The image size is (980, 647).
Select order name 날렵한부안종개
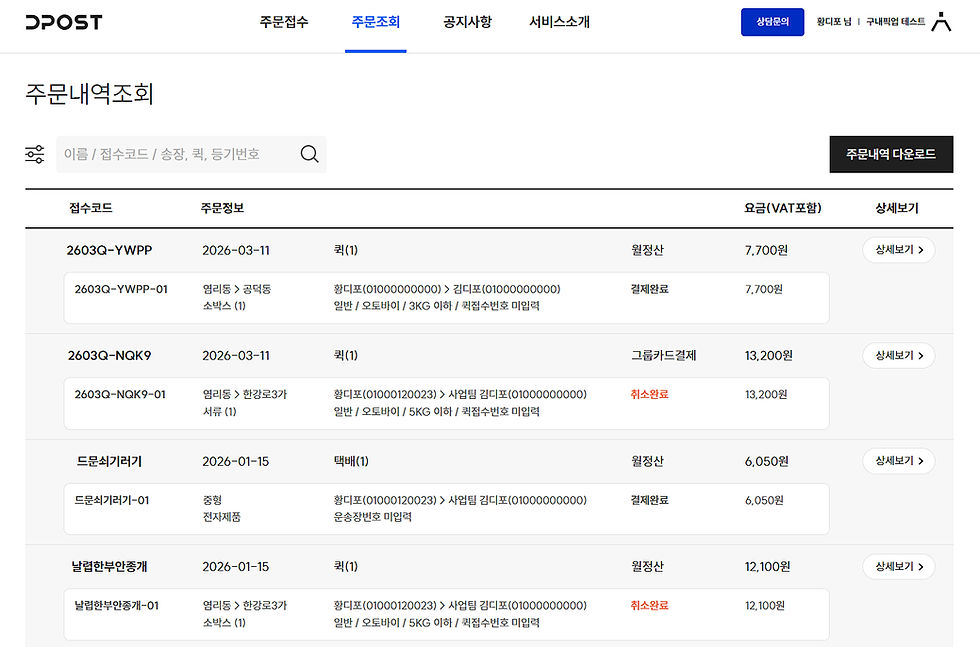(109, 566)
